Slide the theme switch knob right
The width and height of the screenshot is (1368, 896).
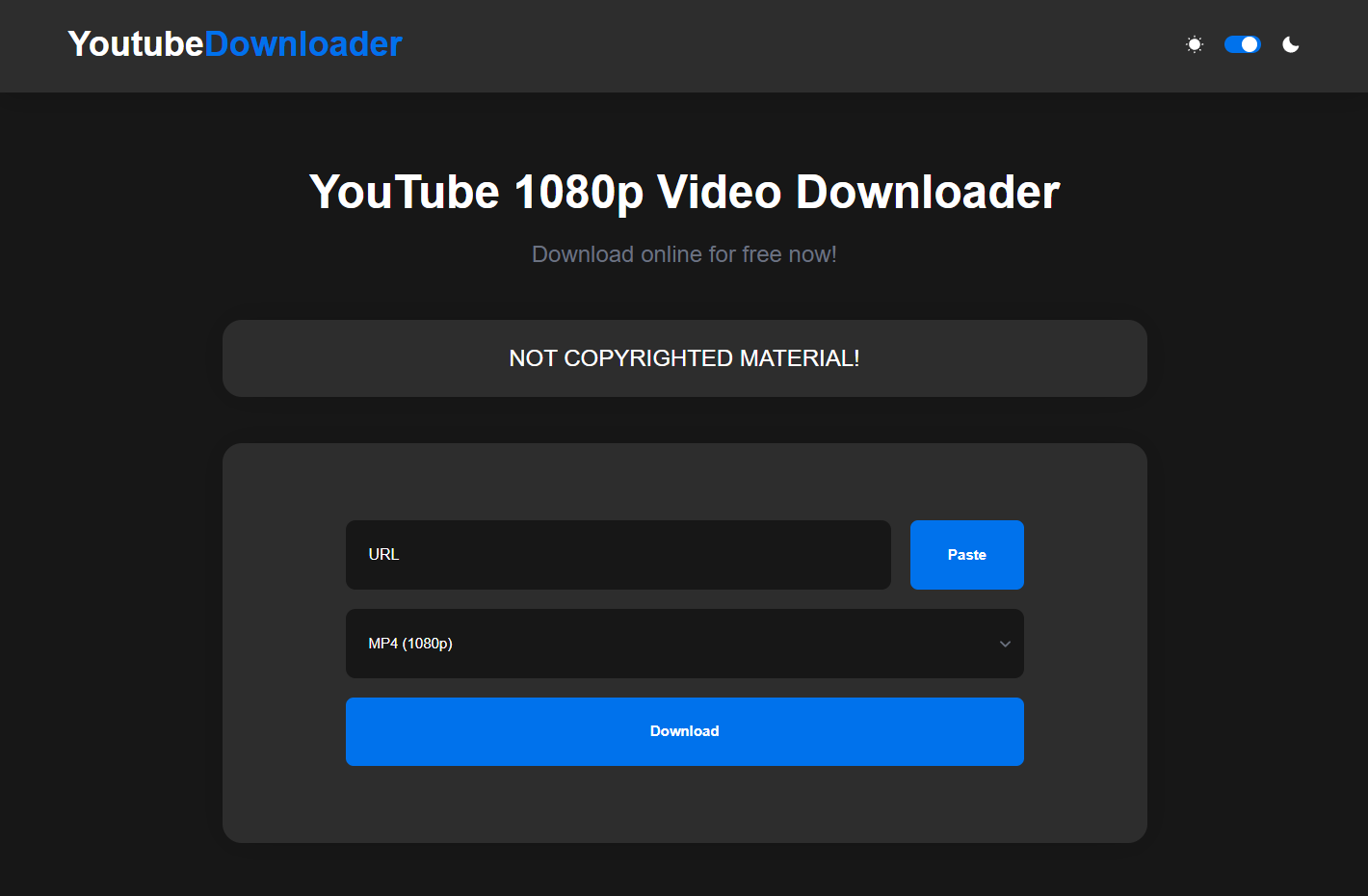(1249, 44)
